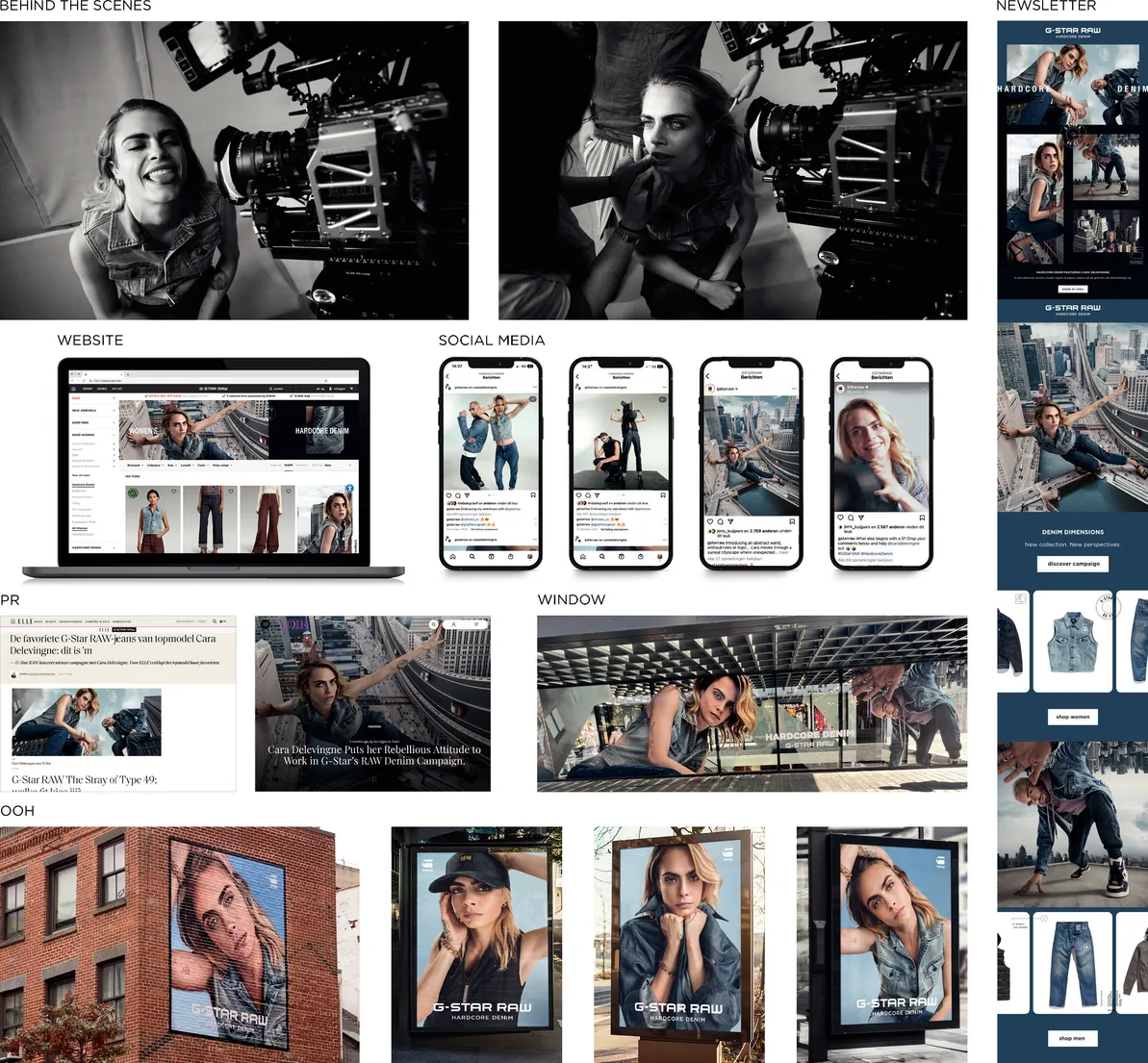This screenshot has width=1148, height=1063.
Task: Tap comment bubble on third phone's cityscape post
Action: pyautogui.click(x=721, y=522)
